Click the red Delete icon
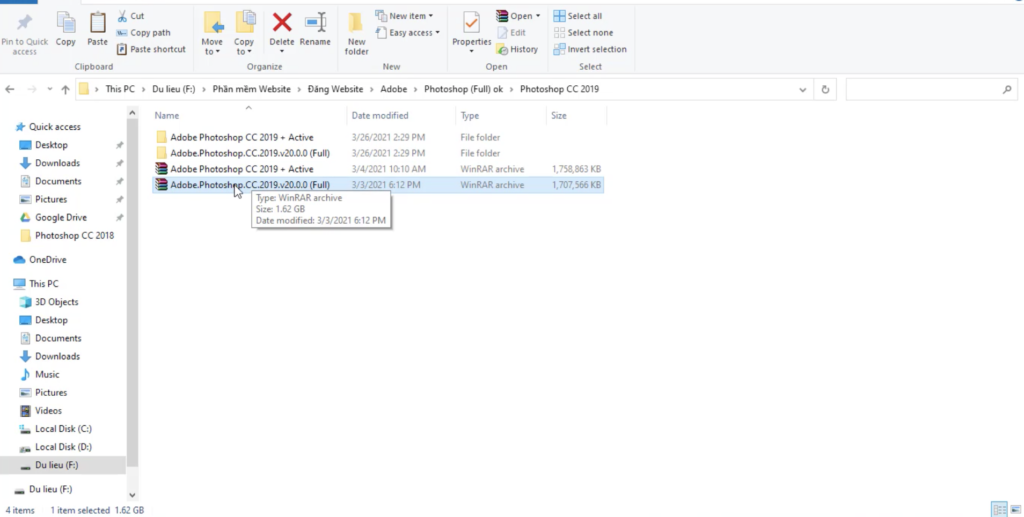The image size is (1024, 517). click(282, 22)
